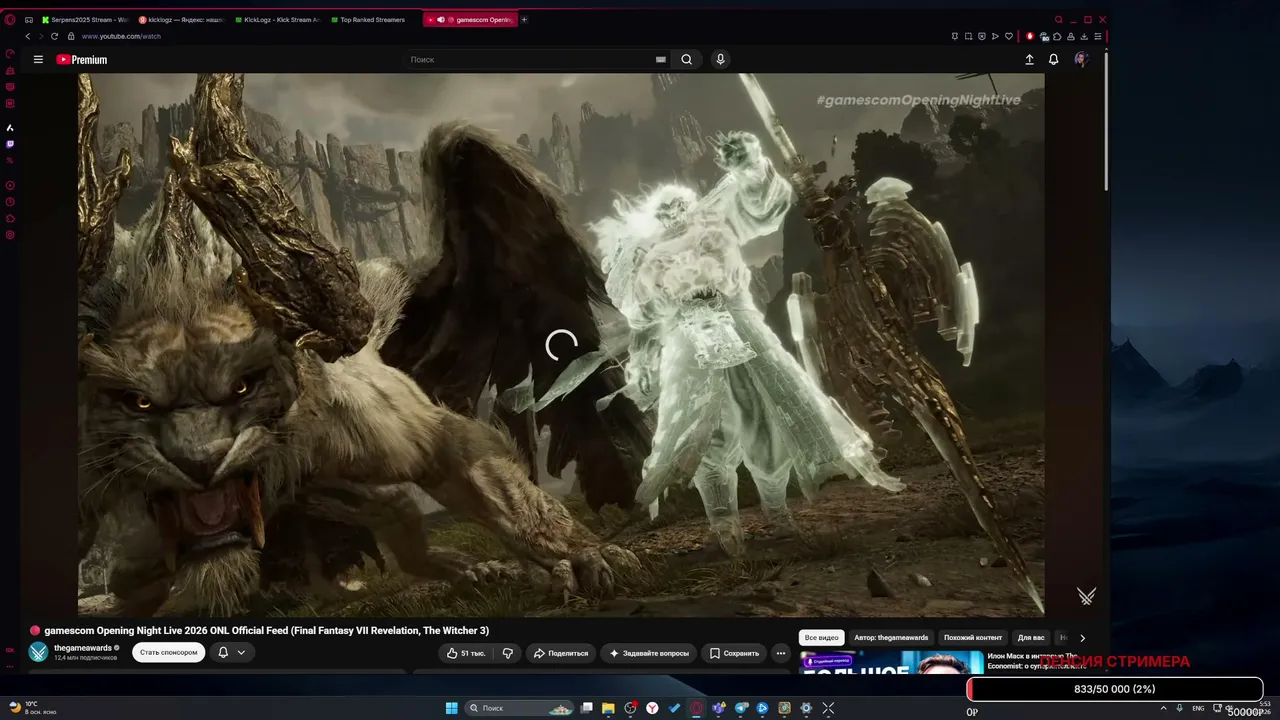Open more actions three-dot menu under video
This screenshot has width=1280, height=720.
(x=781, y=653)
